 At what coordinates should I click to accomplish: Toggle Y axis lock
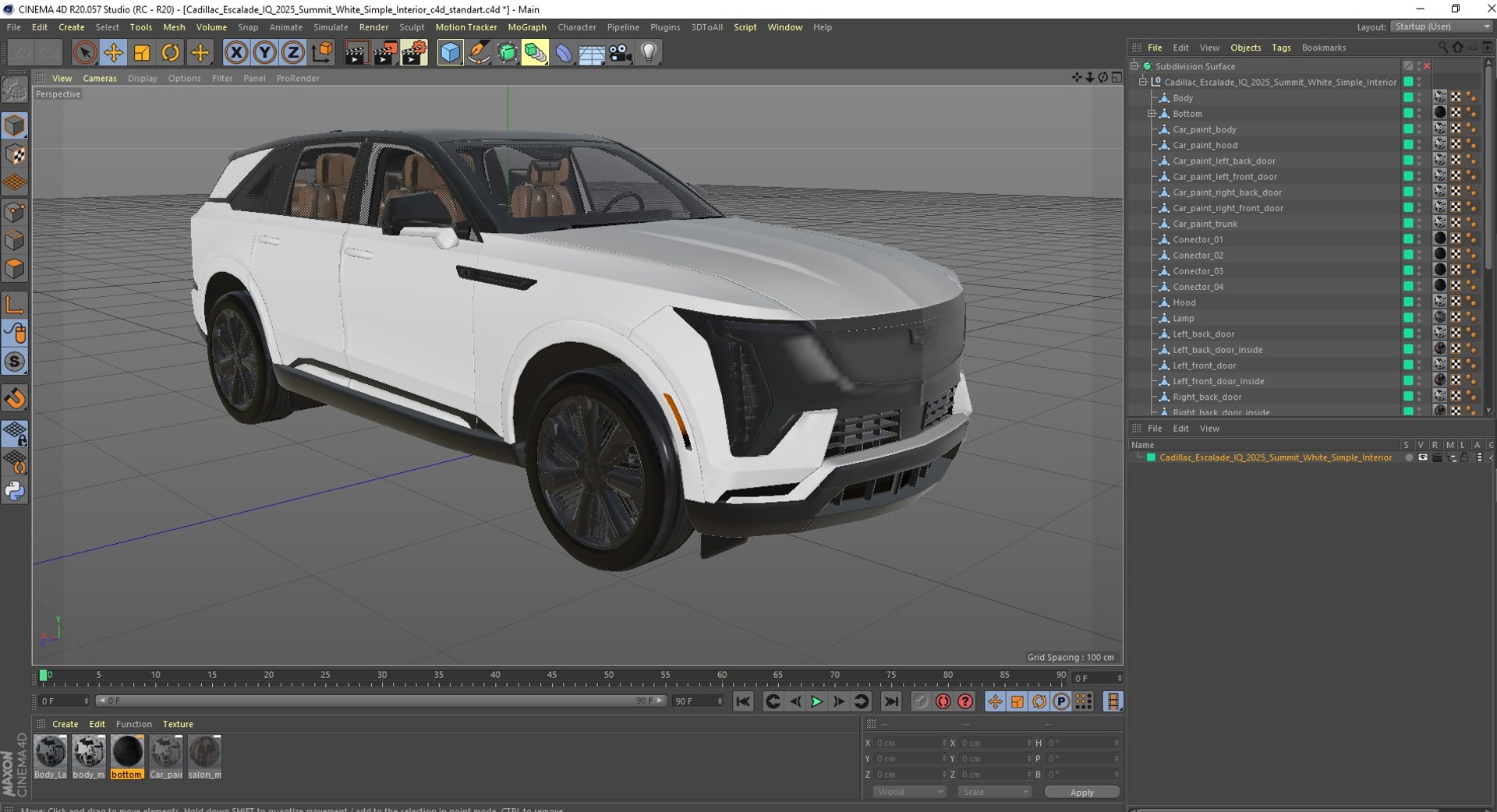264,53
